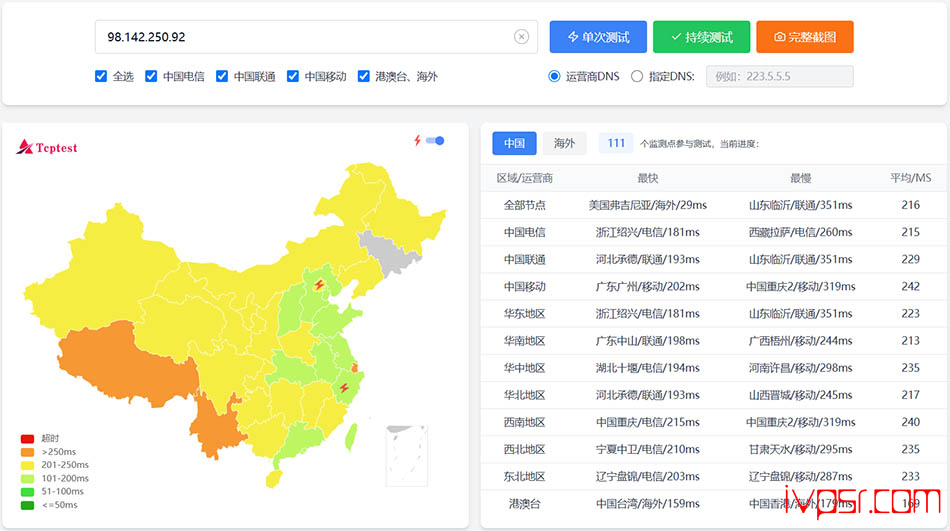Click the lightning icon beside map toggle
The image size is (950, 531).
[417, 141]
